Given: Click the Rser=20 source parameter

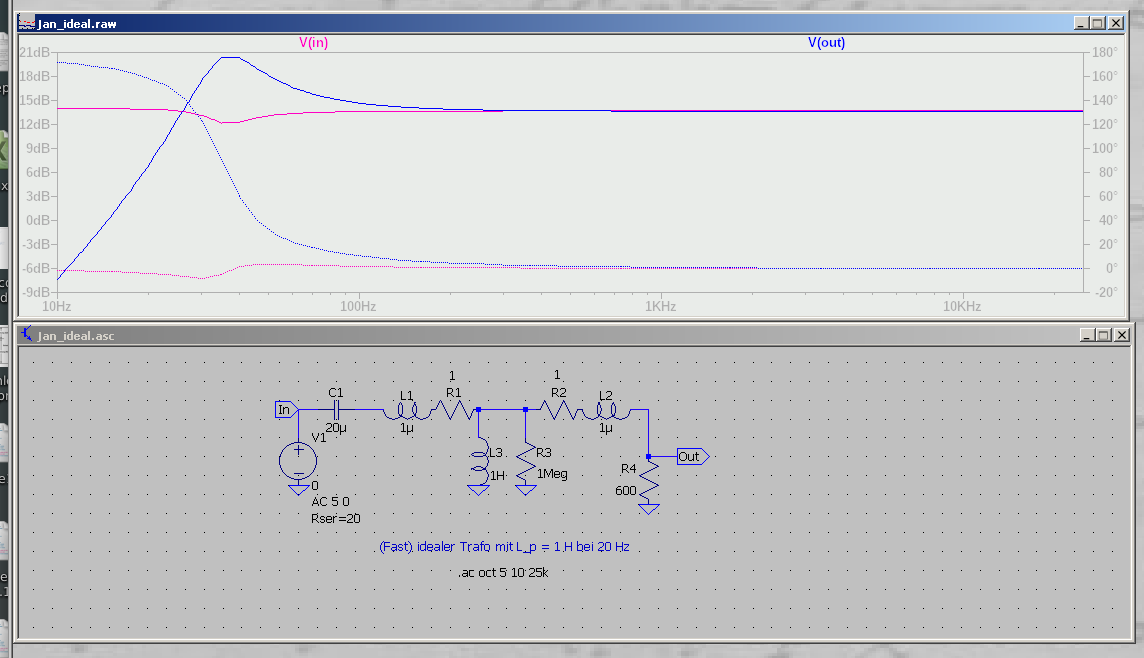Looking at the screenshot, I should point(336,519).
